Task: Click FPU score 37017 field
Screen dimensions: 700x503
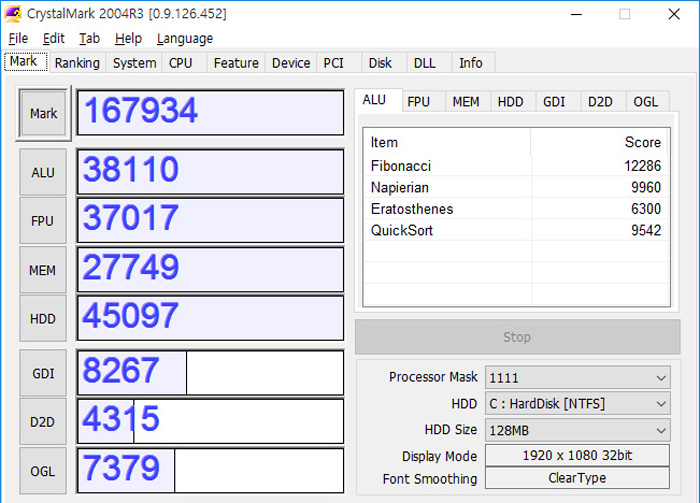Action: coord(210,220)
